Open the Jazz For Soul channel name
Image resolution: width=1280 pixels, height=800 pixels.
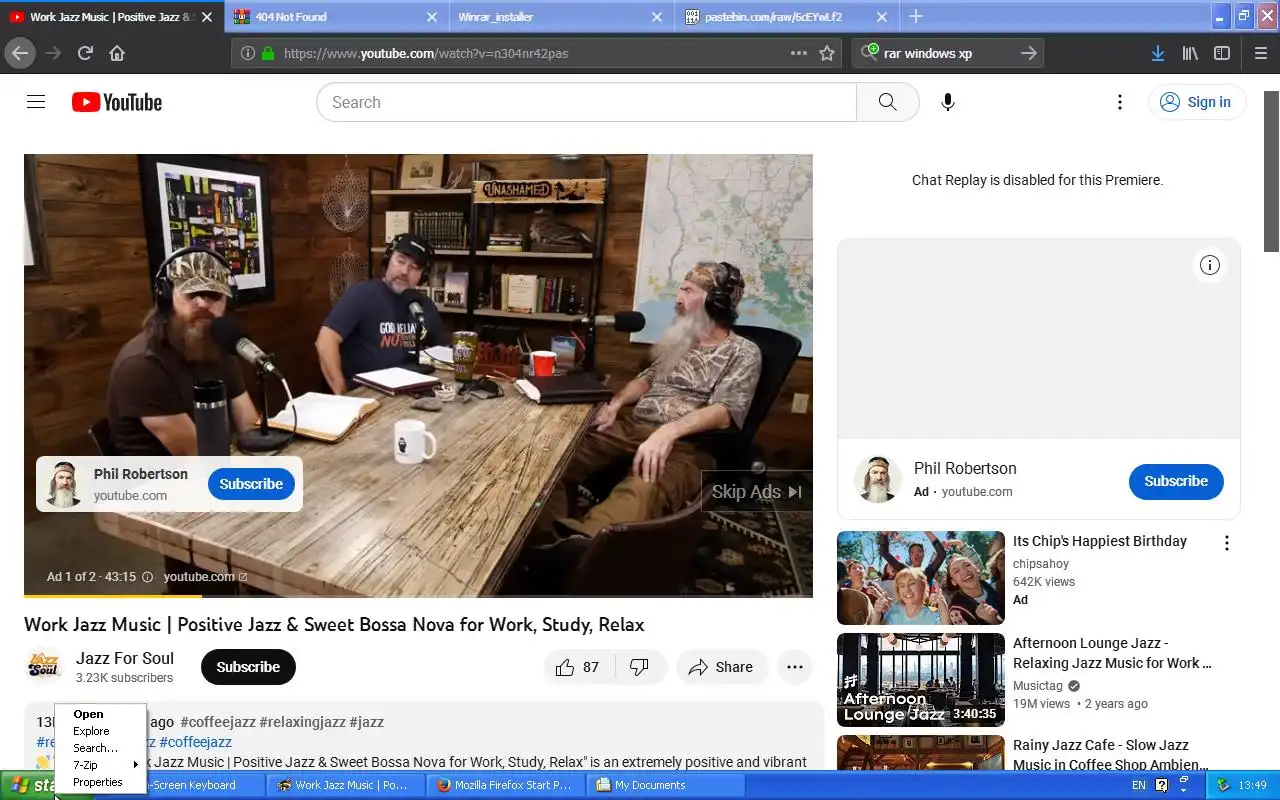pos(125,658)
